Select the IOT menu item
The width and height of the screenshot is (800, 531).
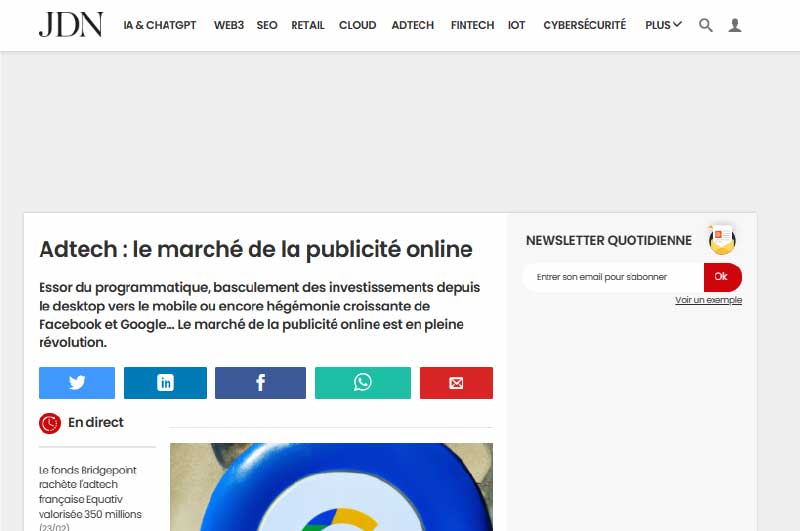click(516, 25)
